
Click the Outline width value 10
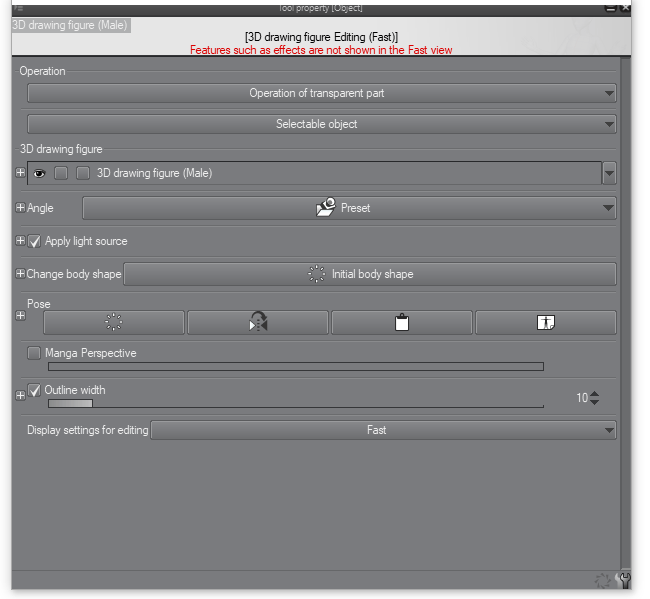pyautogui.click(x=582, y=398)
